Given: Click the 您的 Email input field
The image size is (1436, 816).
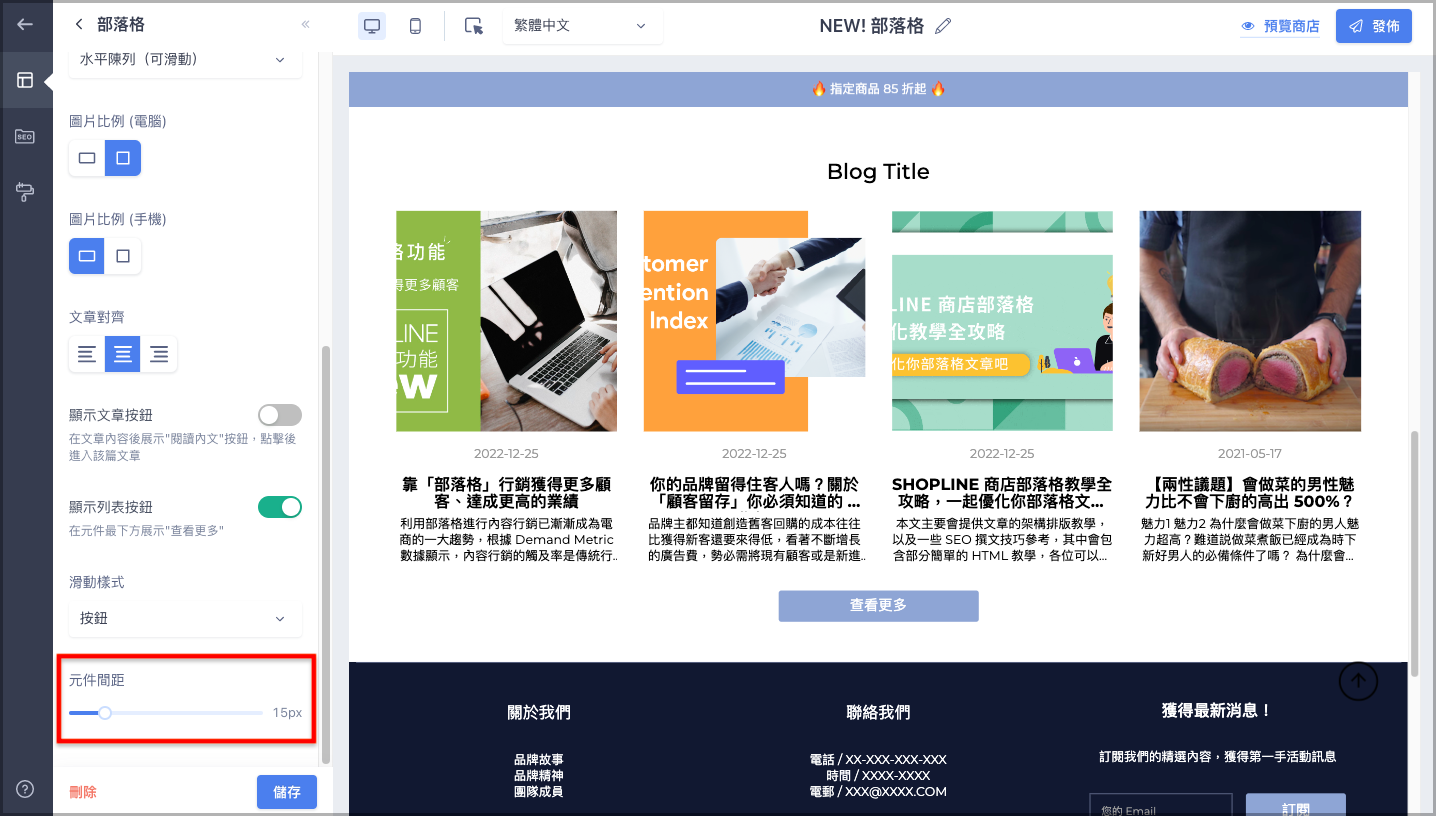Looking at the screenshot, I should (x=1160, y=806).
